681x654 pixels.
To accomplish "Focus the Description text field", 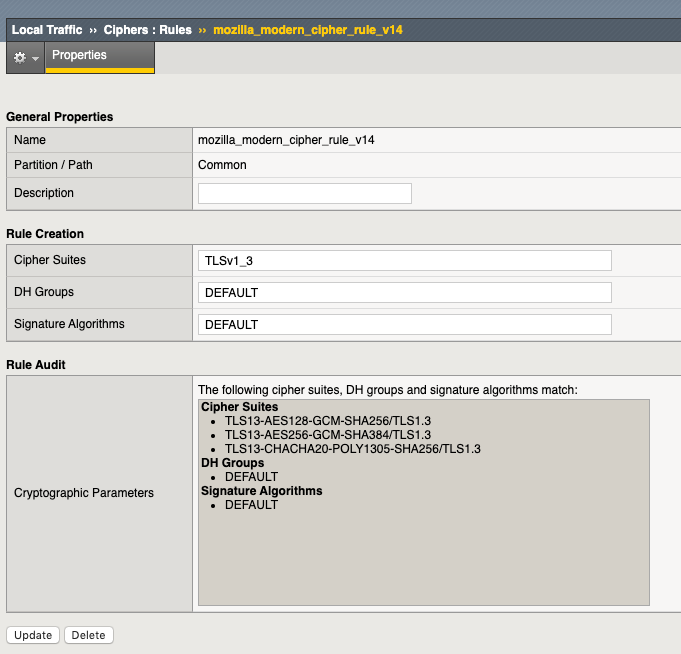I will [x=305, y=193].
